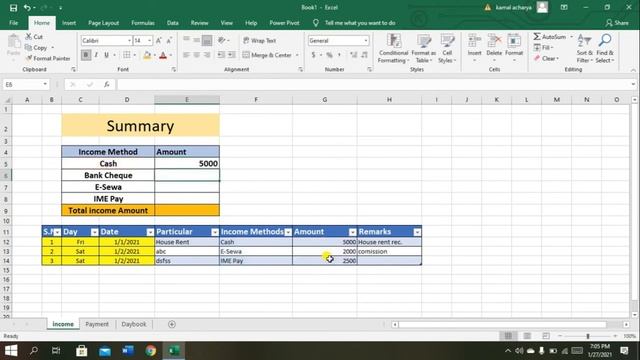
Task: Open the fill color picker
Action: (147, 55)
